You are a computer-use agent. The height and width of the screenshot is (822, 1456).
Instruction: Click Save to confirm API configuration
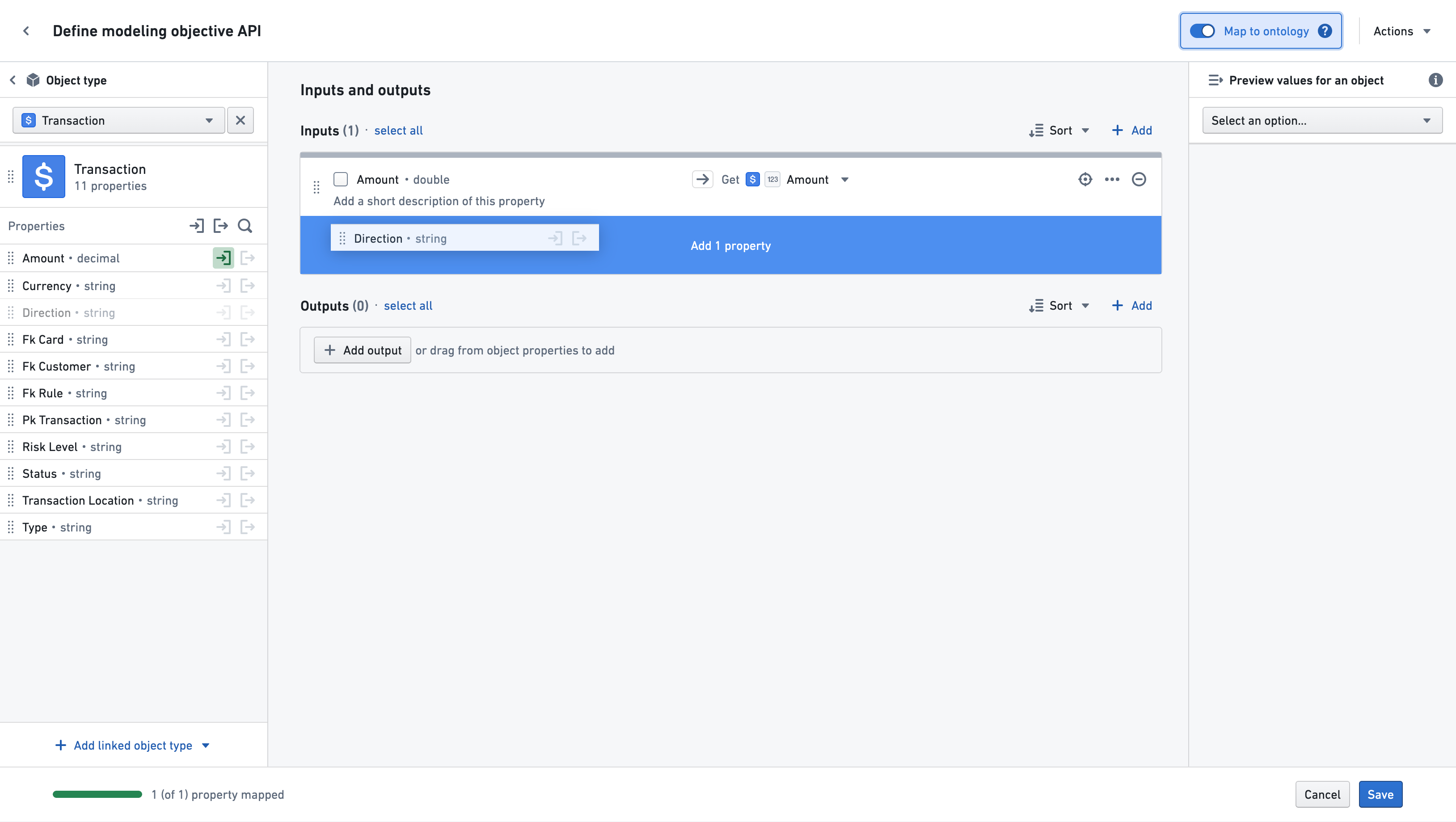click(x=1380, y=794)
